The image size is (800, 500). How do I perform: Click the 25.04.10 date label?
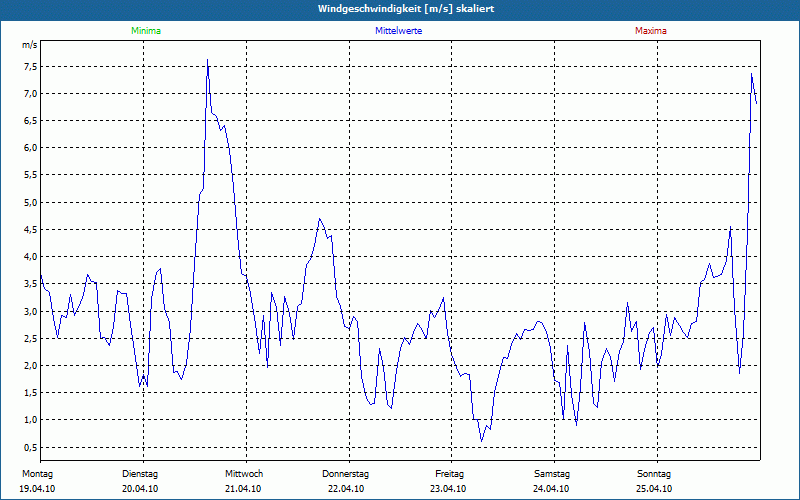tap(654, 489)
